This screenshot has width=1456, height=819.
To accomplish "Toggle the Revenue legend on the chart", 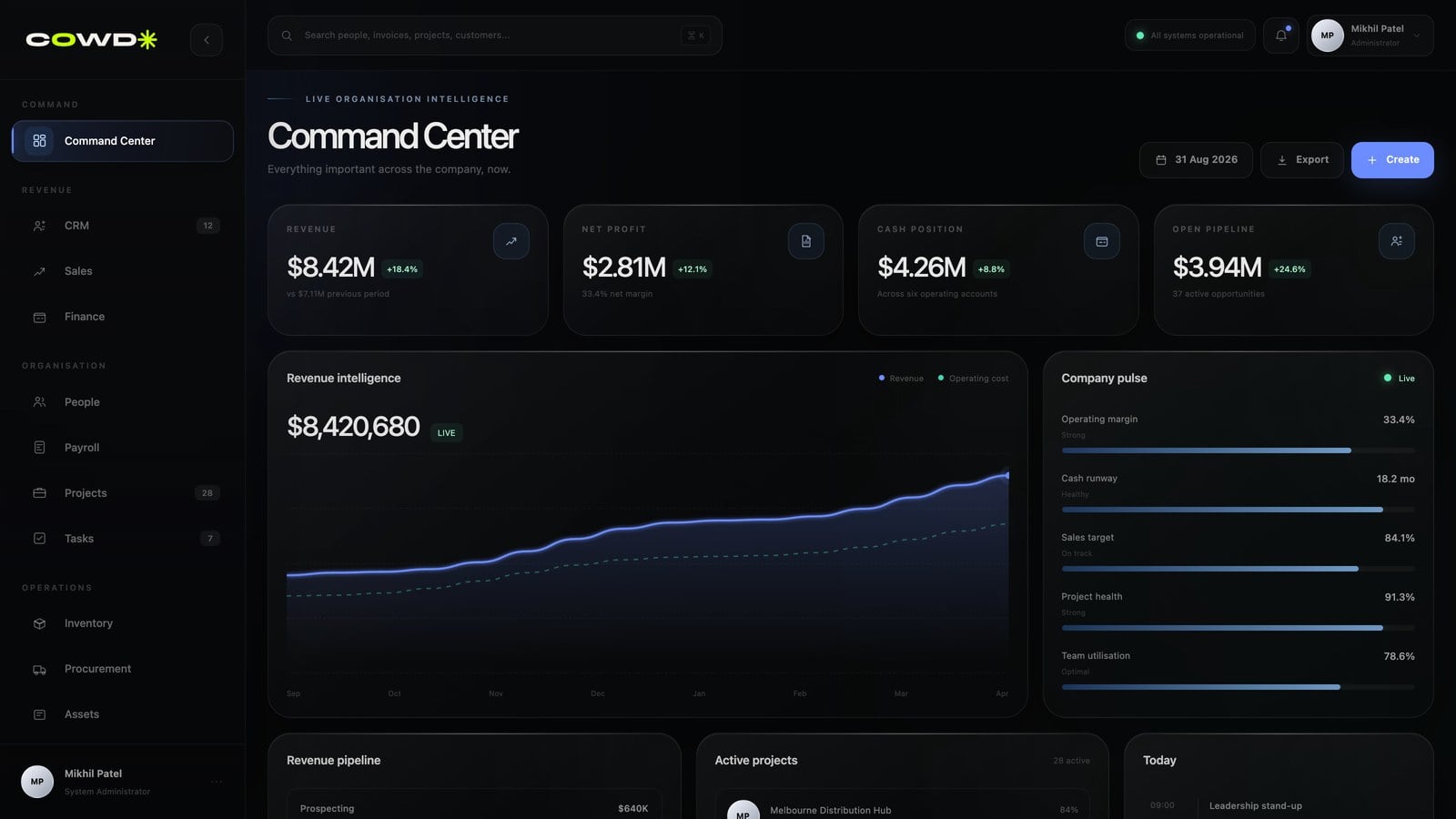I will 901,379.
